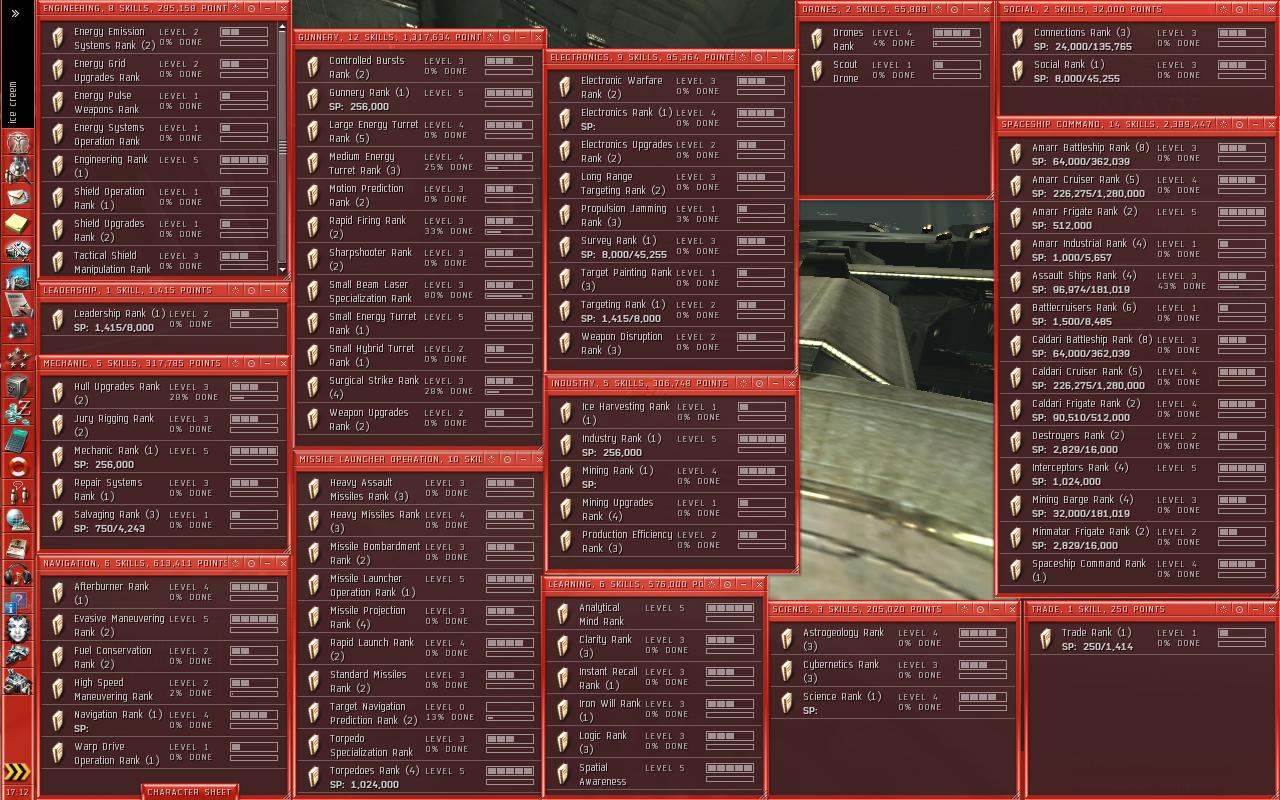This screenshot has width=1280, height=800.
Task: Click skill book icon beside Gunnery Rank (1)
Action: point(313,99)
